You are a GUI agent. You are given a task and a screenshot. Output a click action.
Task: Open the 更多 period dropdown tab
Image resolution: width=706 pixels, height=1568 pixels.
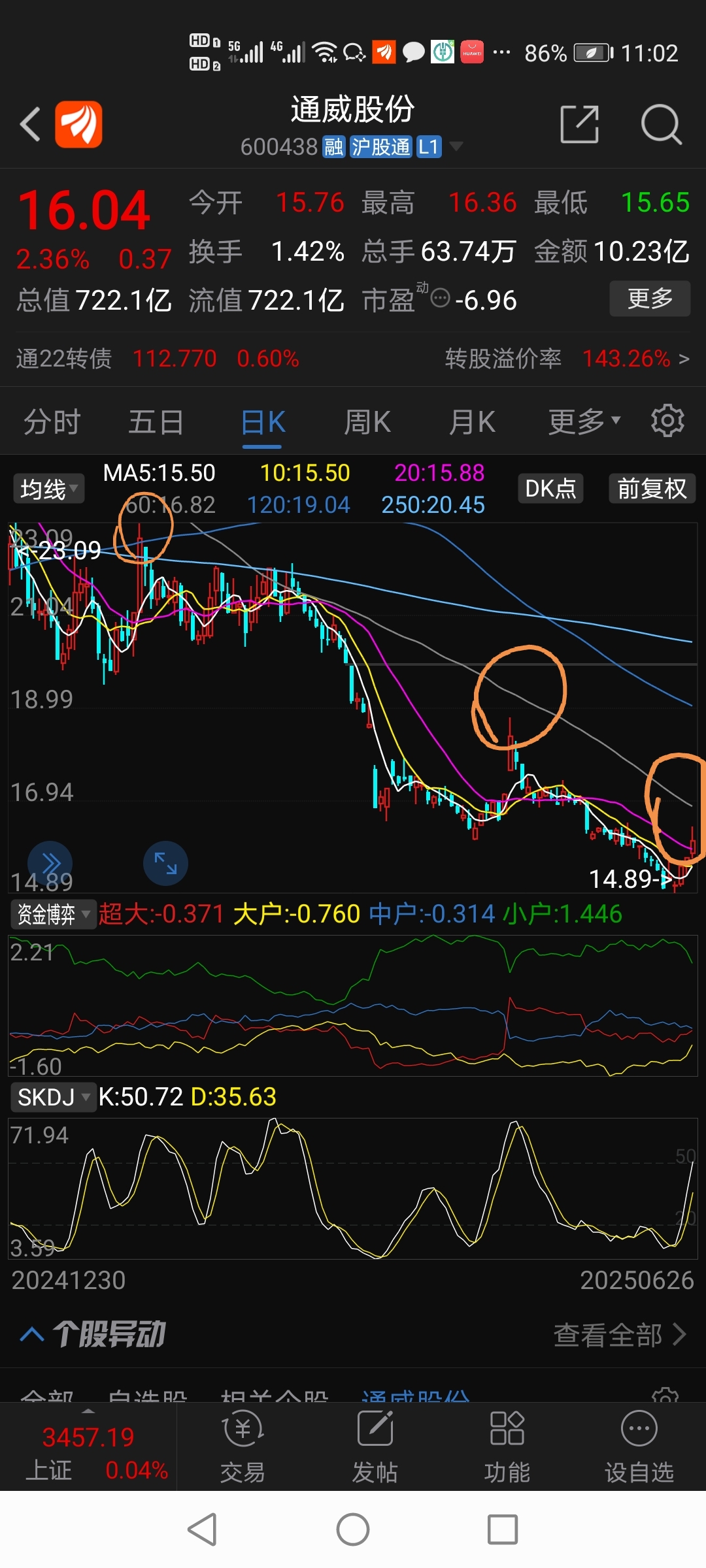coord(584,421)
